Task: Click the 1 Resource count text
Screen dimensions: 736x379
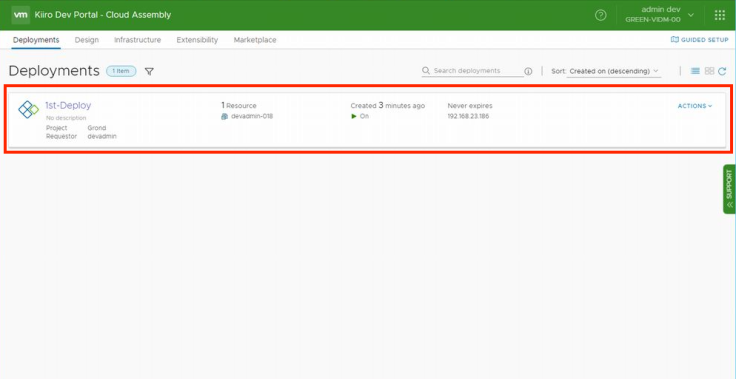Action: [x=239, y=106]
